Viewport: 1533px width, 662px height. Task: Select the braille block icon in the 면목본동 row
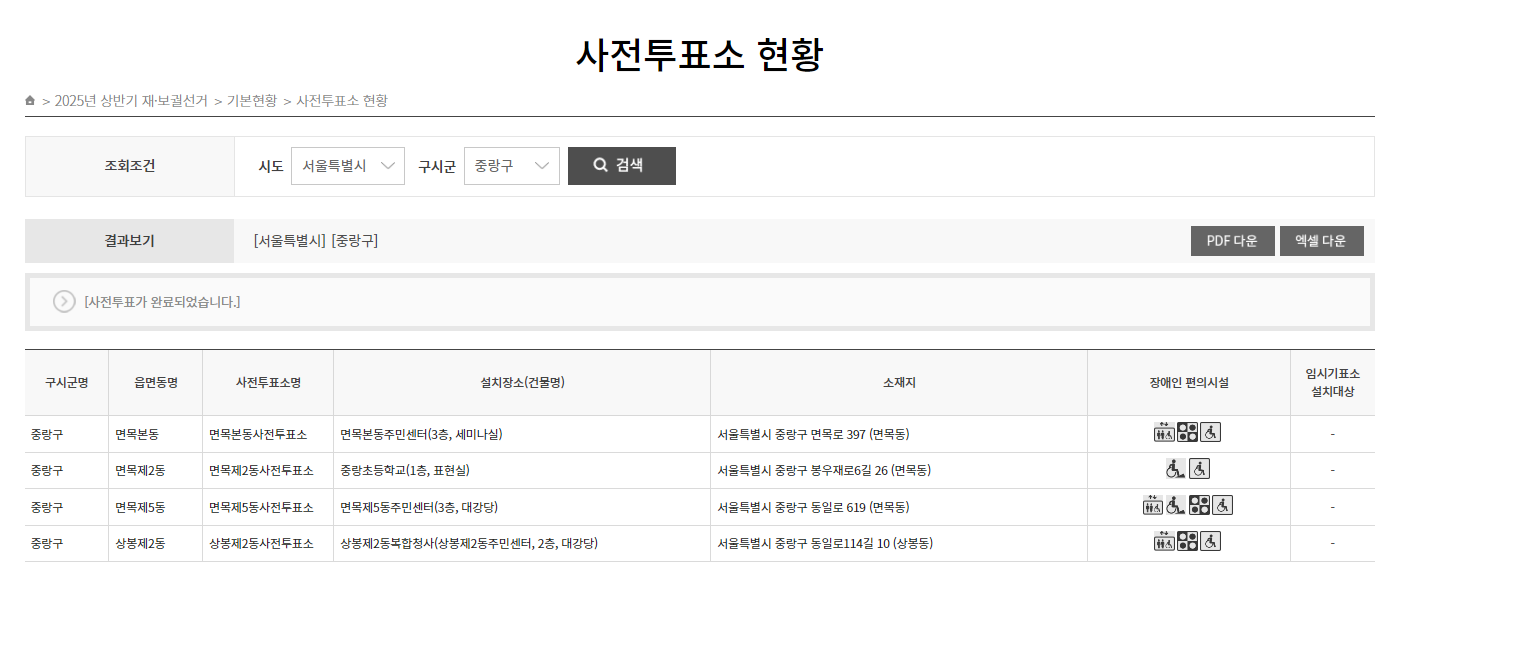click(x=1188, y=432)
